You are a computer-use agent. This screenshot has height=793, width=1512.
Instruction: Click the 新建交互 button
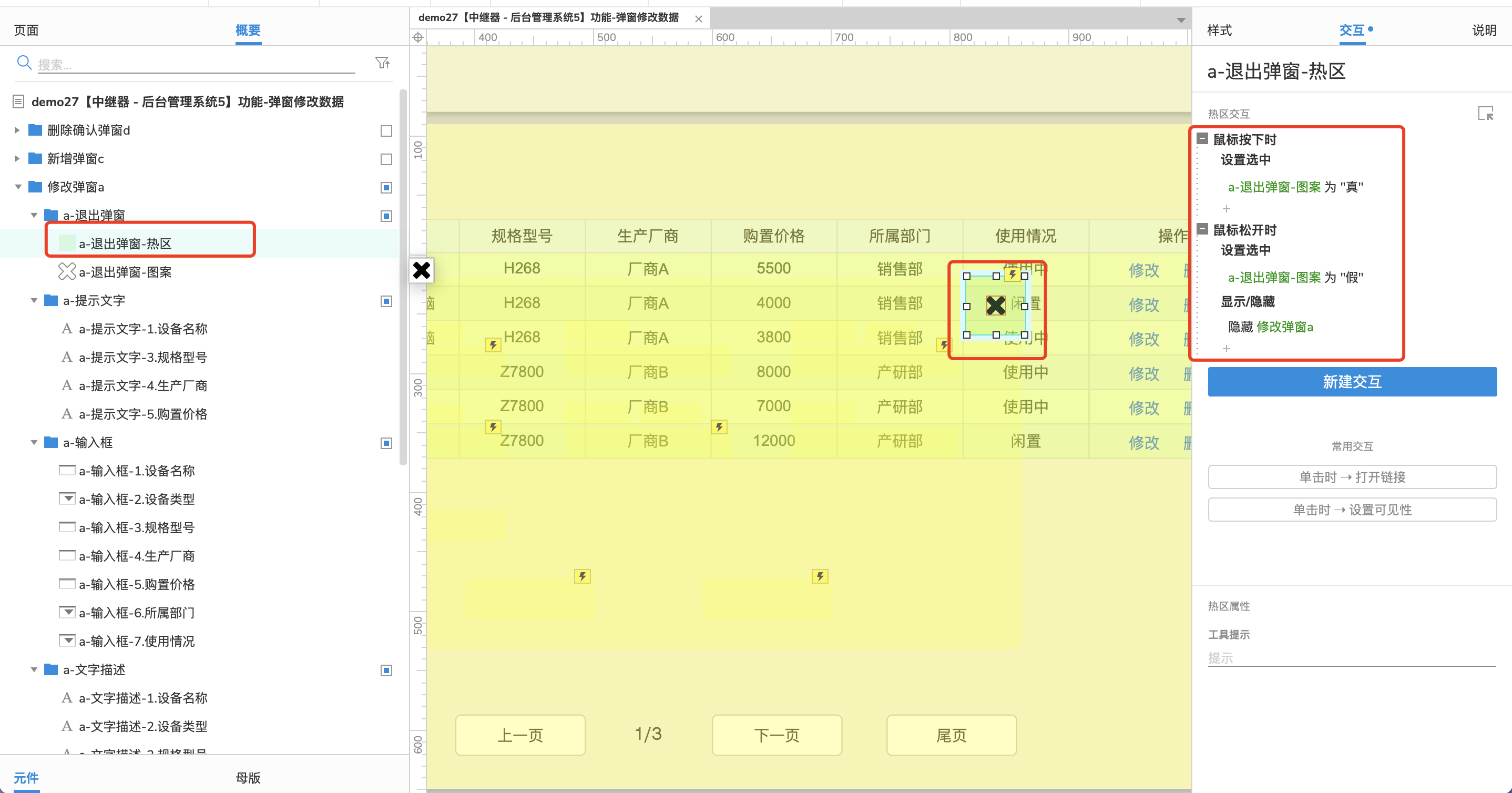pyautogui.click(x=1352, y=382)
